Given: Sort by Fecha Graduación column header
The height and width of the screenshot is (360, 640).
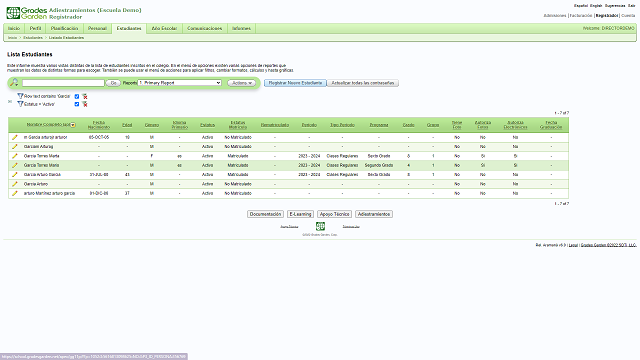Looking at the screenshot, I should [551, 125].
